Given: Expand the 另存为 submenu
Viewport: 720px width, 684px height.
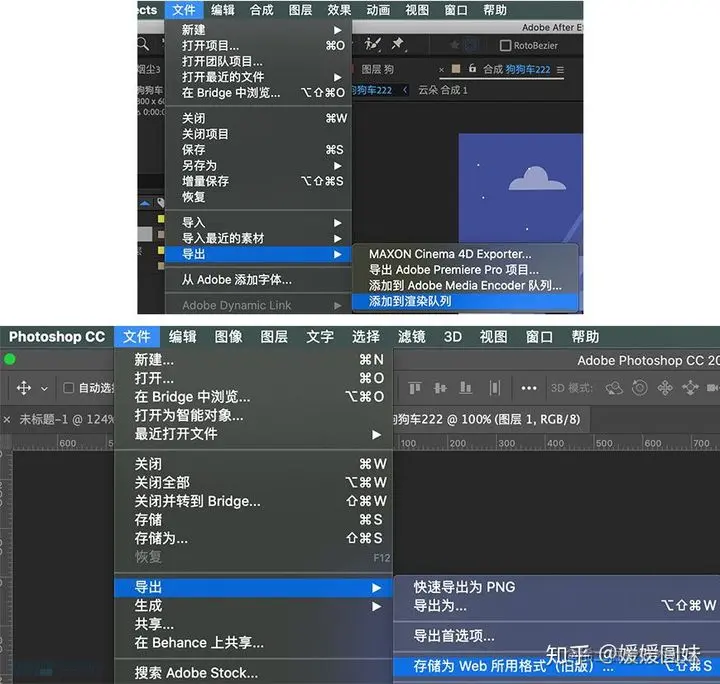Looking at the screenshot, I should tap(338, 166).
